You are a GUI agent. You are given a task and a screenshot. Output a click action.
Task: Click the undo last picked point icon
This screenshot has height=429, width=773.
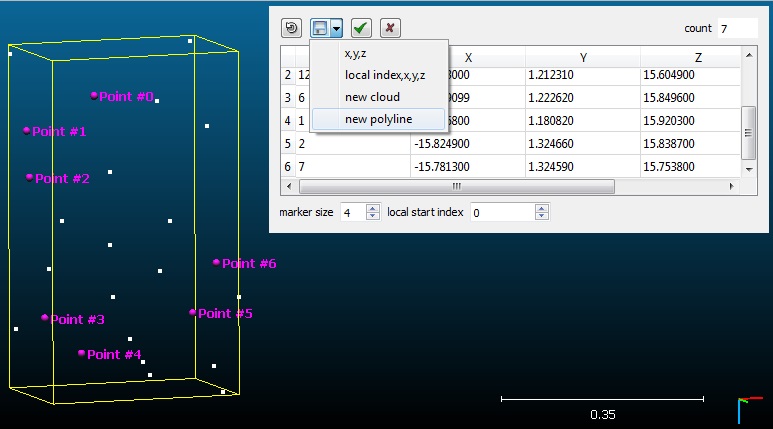click(291, 28)
